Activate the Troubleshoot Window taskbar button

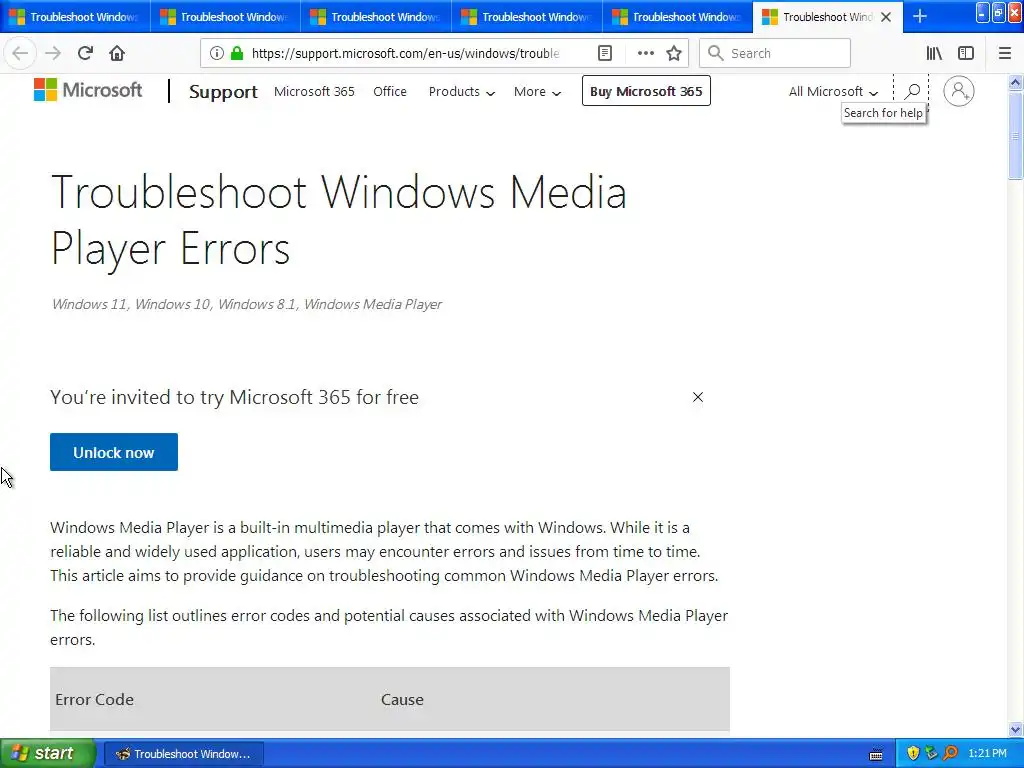click(184, 754)
